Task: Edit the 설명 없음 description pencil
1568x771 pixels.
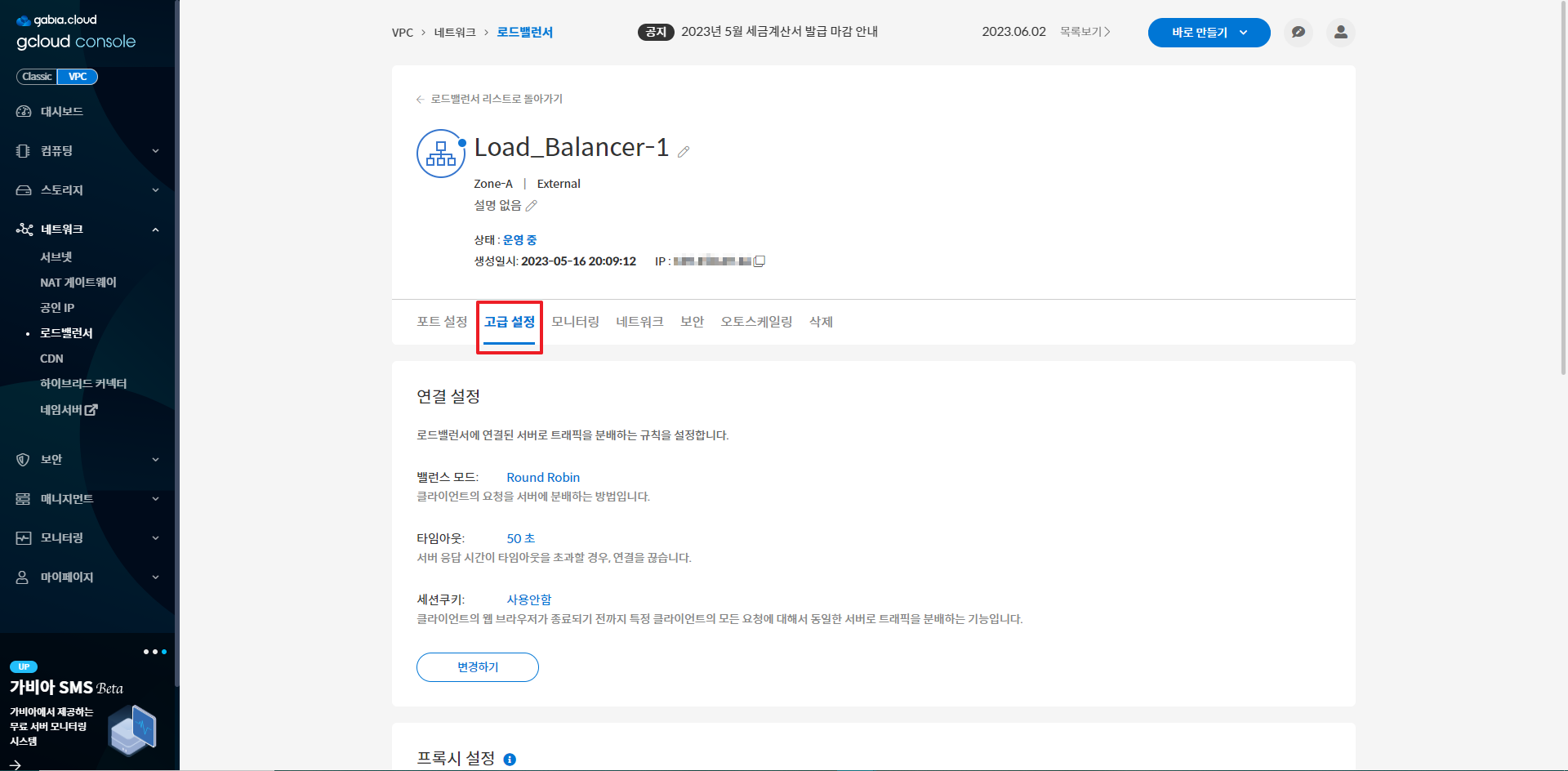Action: click(x=532, y=206)
